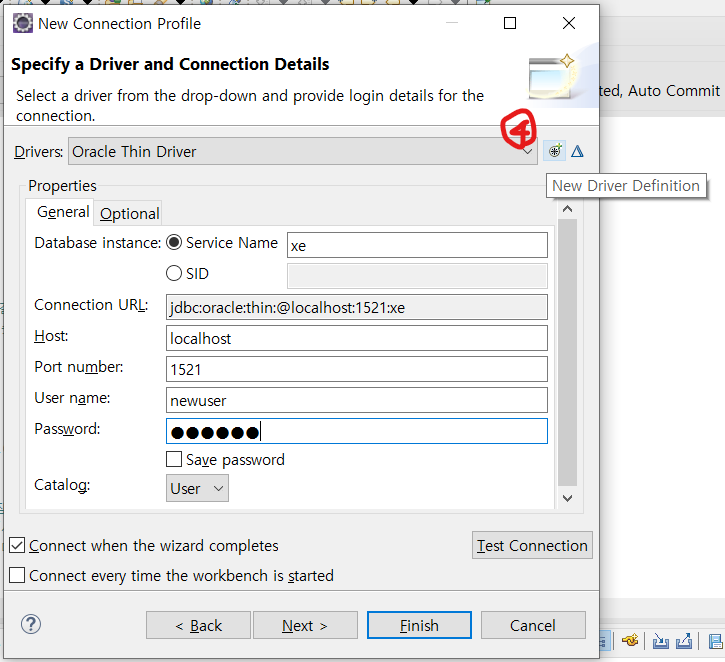Click the properties vertical scrollbar thumb
Screen dimensions: 725x662
(x=567, y=352)
